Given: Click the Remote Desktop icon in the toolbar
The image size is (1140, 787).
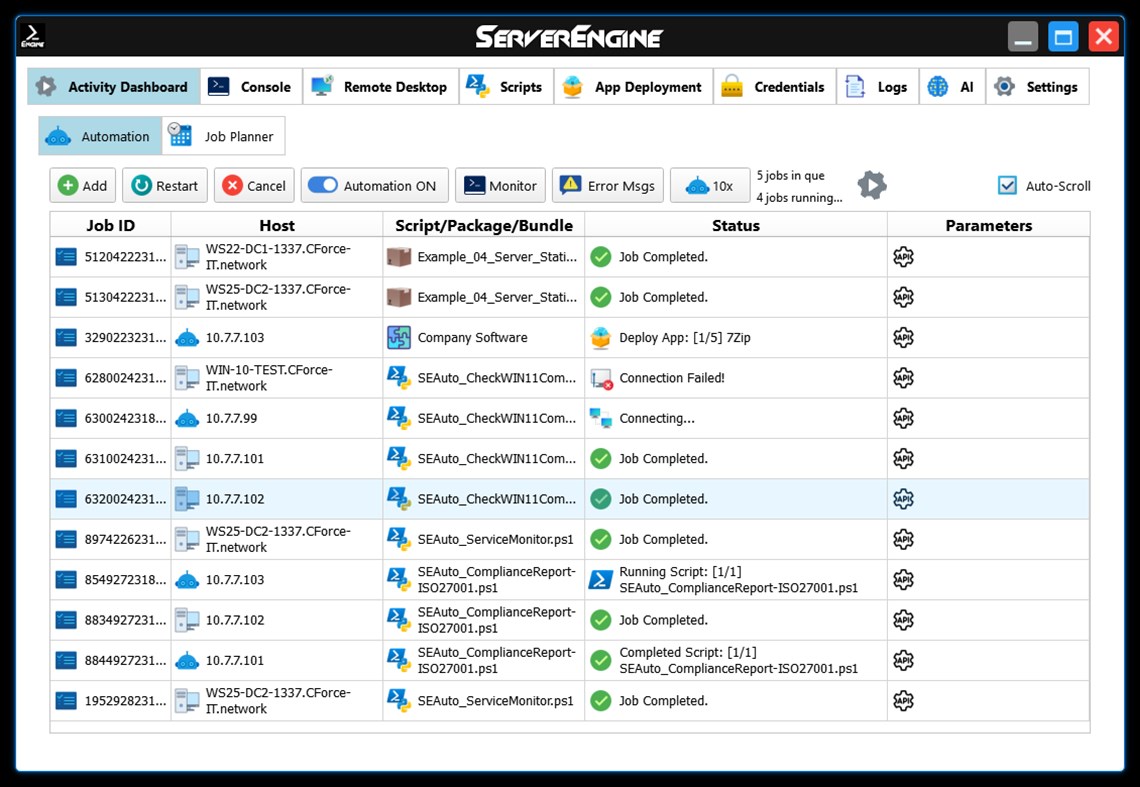Looking at the screenshot, I should 320,86.
